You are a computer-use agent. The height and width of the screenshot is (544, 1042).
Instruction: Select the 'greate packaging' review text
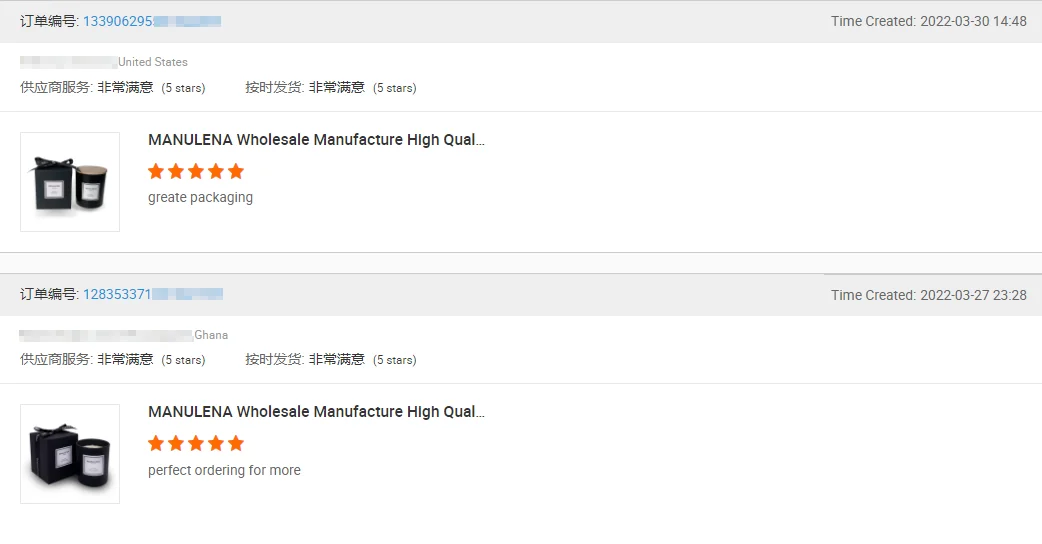(x=200, y=198)
